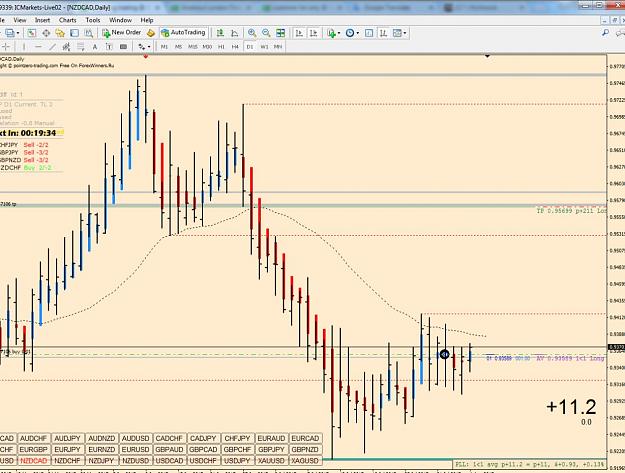Open the Market Watch panel icon
Viewport: 625px width, 473px height.
[31, 33]
